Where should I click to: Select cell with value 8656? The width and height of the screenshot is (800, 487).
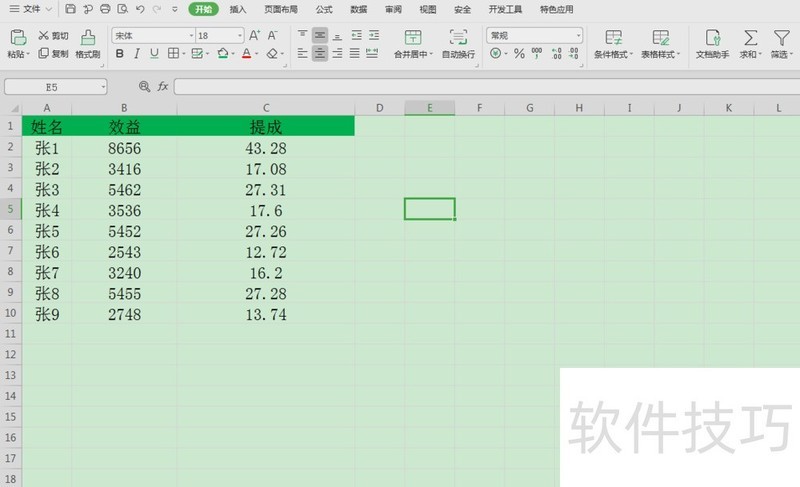[x=124, y=148]
